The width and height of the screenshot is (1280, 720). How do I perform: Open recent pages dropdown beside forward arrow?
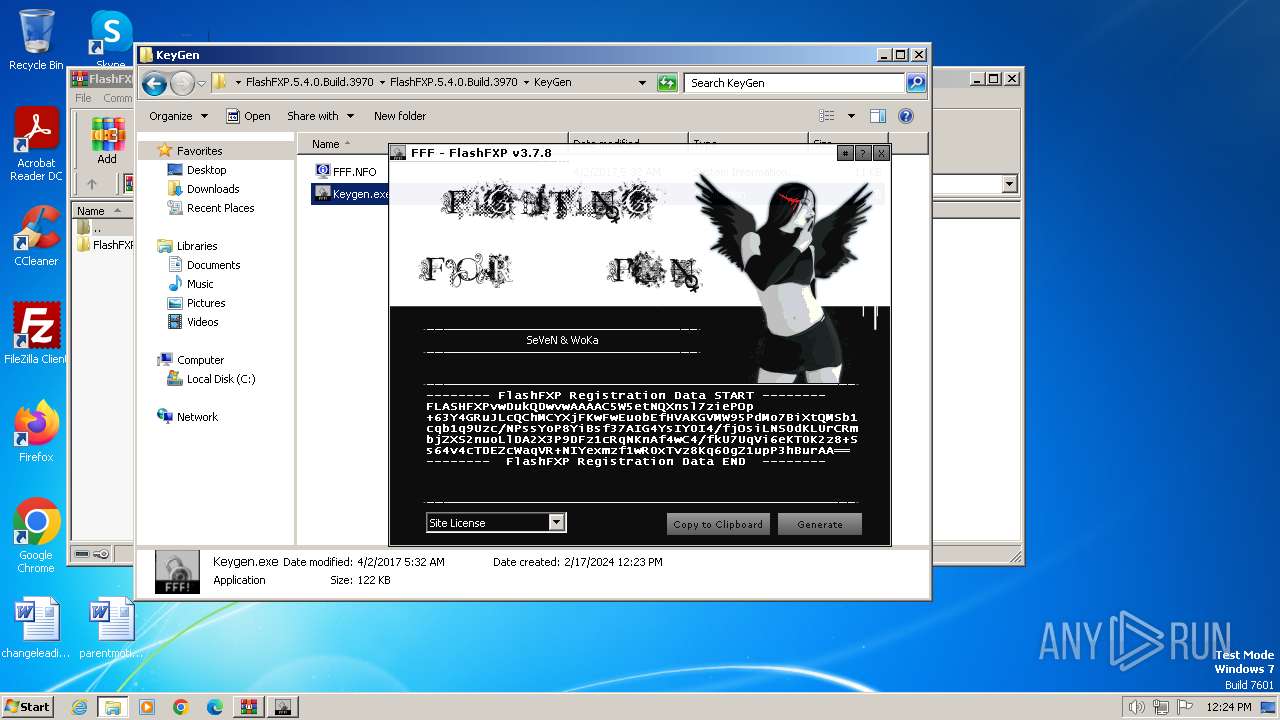pyautogui.click(x=202, y=83)
